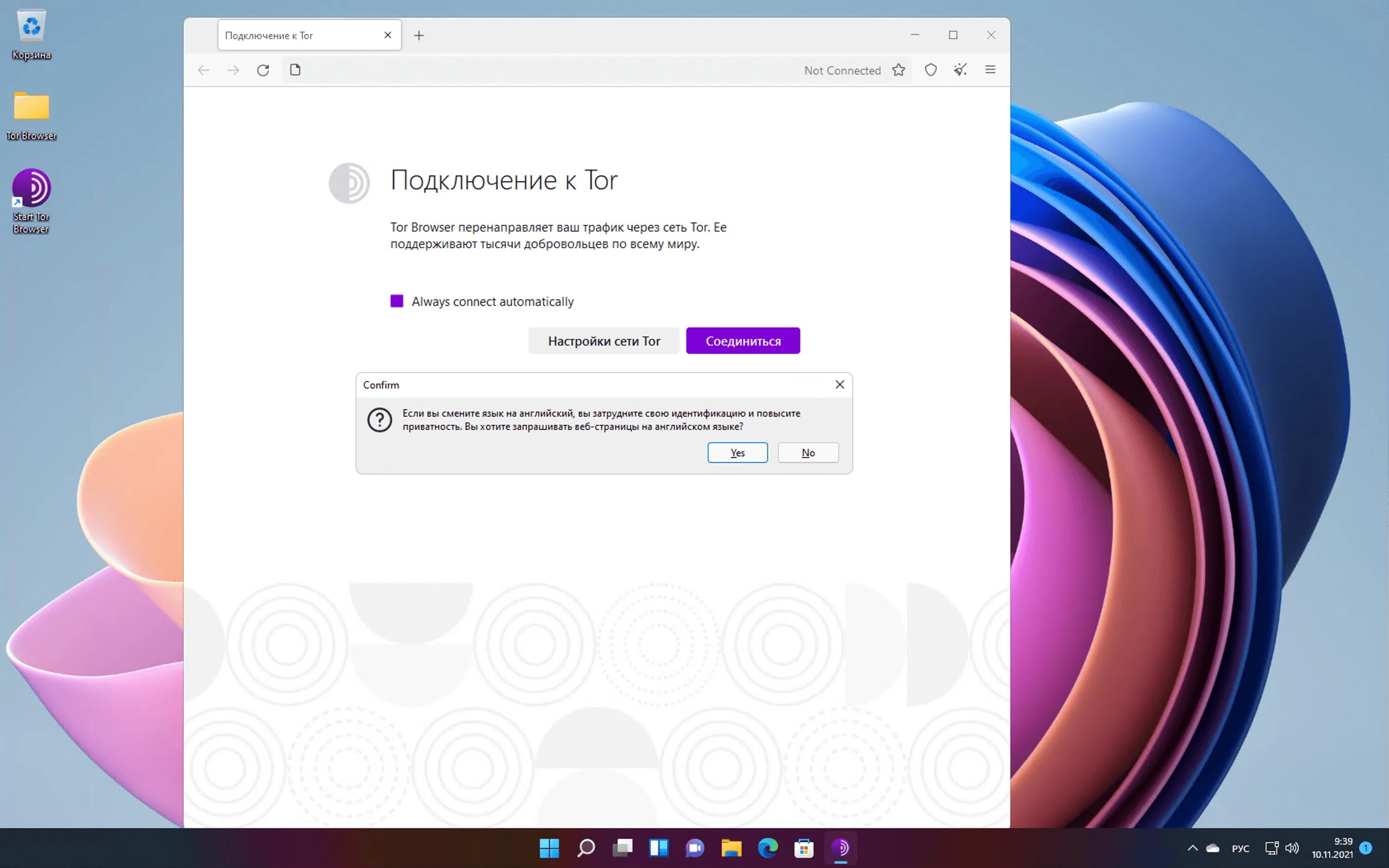
Task: Open Teams Chat in taskbar
Action: click(x=695, y=848)
